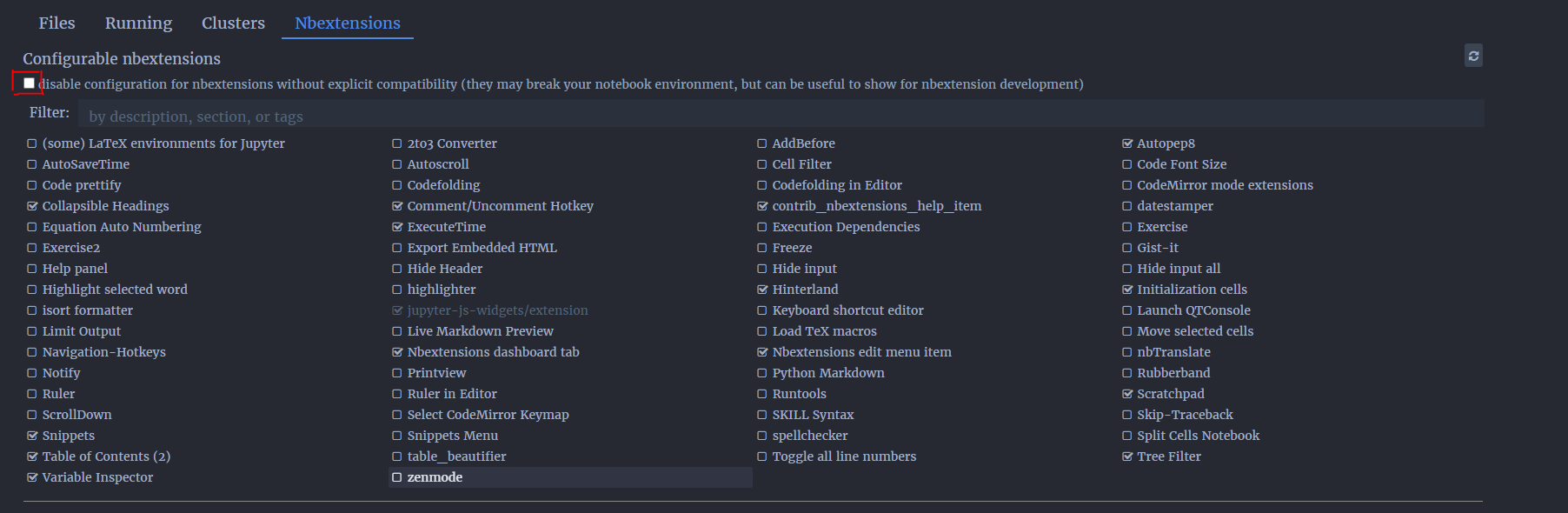Disable contrib_nbextensions_help_item

click(762, 206)
